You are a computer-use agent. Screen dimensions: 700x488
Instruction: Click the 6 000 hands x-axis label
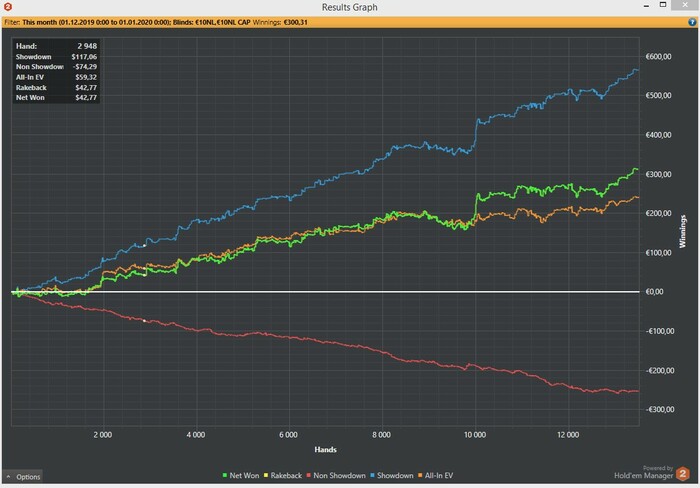288,435
